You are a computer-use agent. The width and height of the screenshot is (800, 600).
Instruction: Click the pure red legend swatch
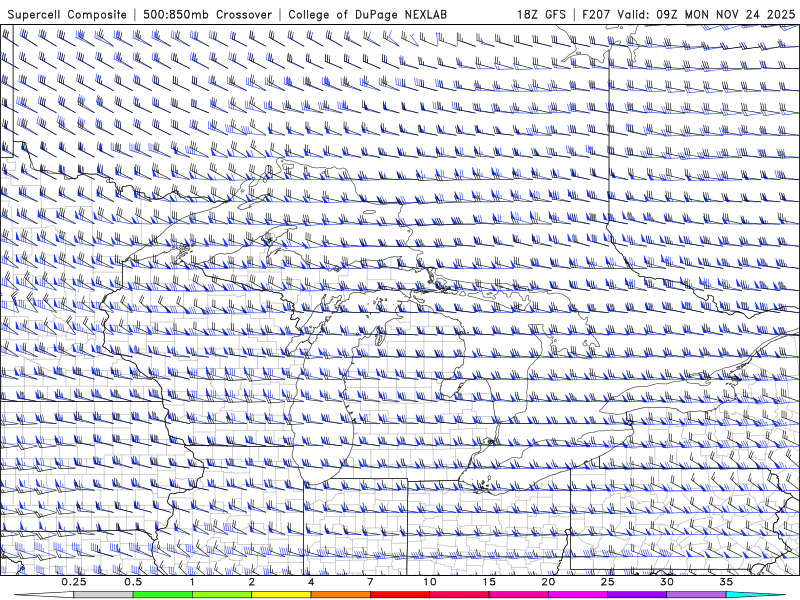pos(400,595)
